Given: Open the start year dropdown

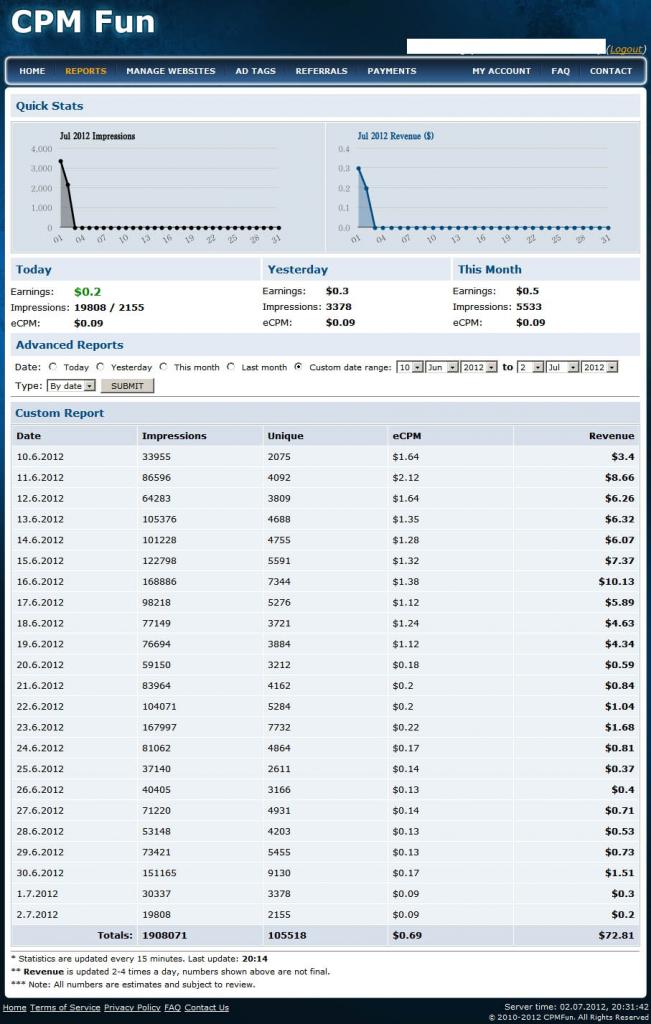Looking at the screenshot, I should [x=479, y=367].
